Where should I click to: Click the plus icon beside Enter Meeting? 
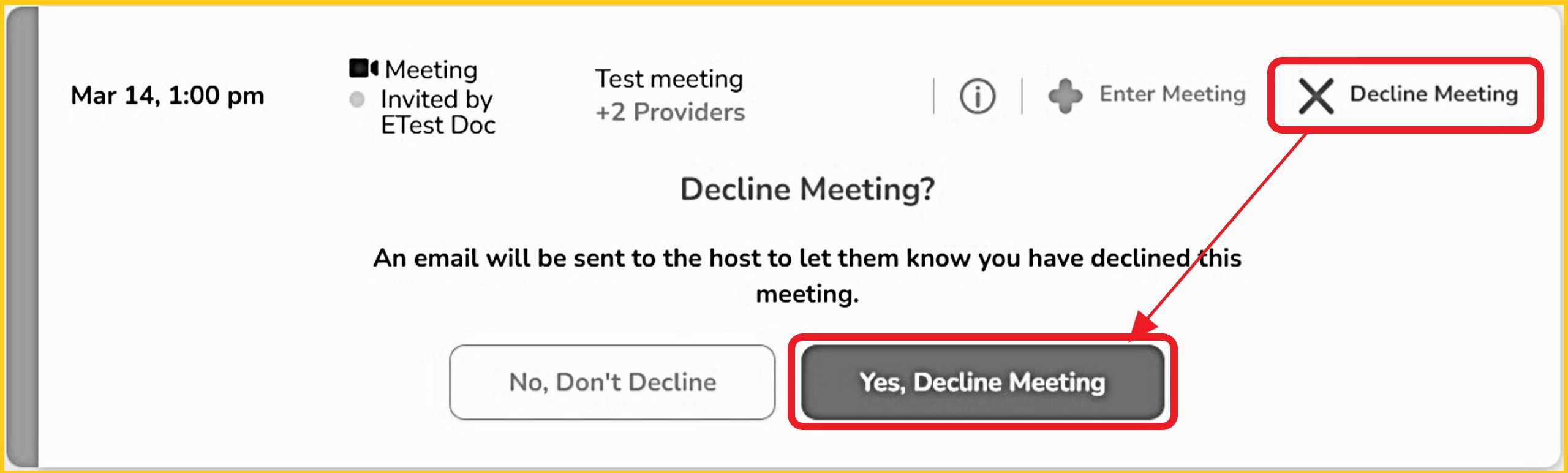1065,96
